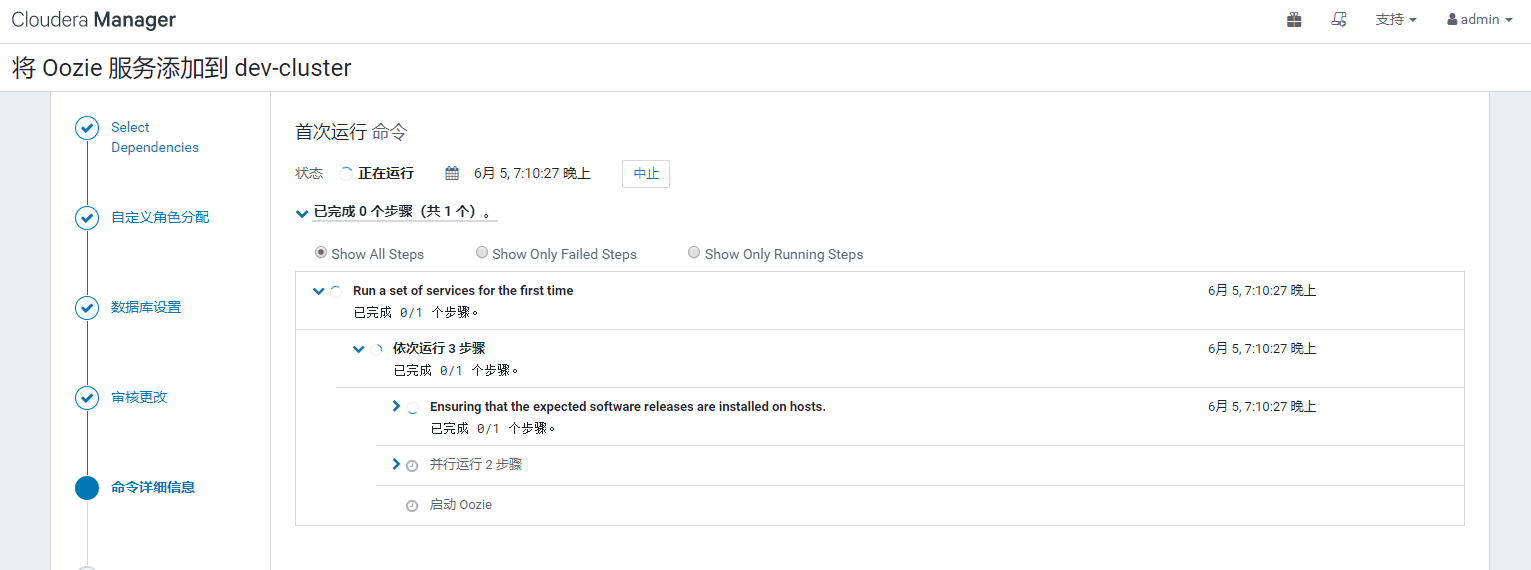Select the Show Only Running Steps radio button
Image resolution: width=1531 pixels, height=570 pixels.
click(694, 253)
